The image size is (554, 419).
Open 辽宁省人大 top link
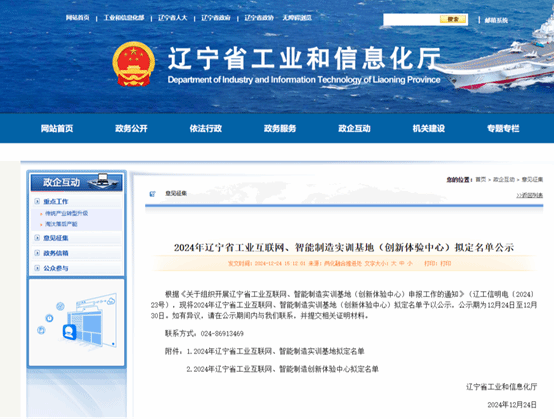click(x=172, y=18)
